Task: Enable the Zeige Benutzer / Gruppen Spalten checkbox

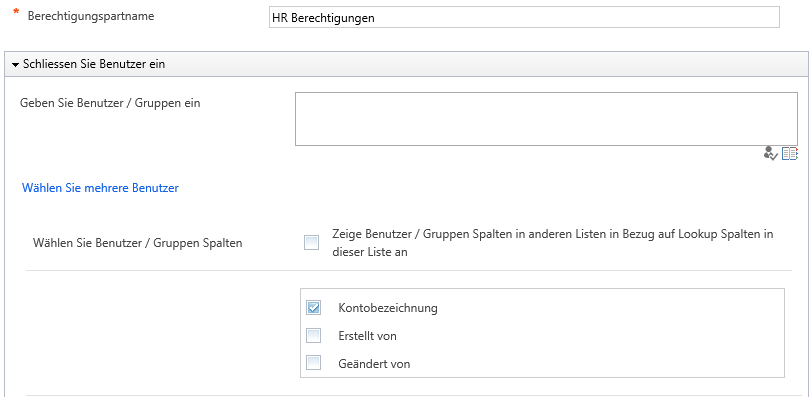Action: click(311, 243)
